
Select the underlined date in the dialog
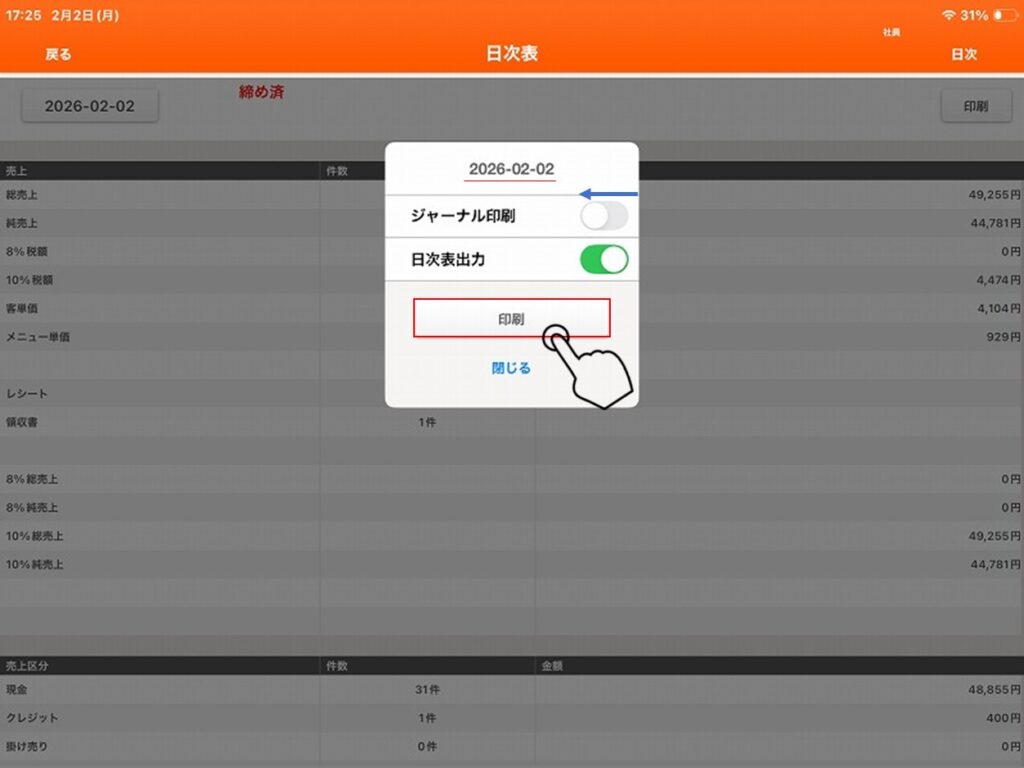(511, 169)
